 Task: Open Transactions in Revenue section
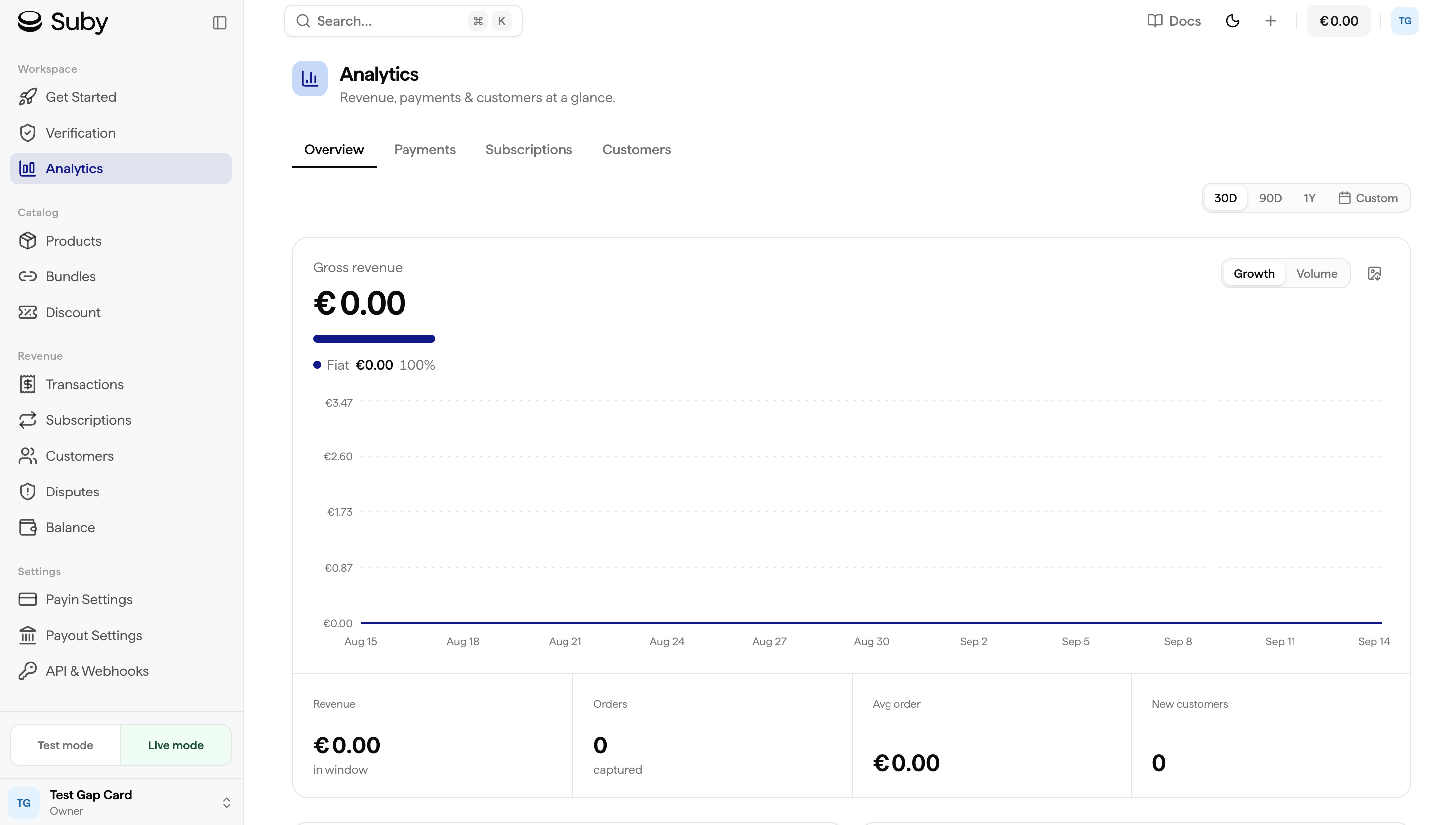coord(121,384)
